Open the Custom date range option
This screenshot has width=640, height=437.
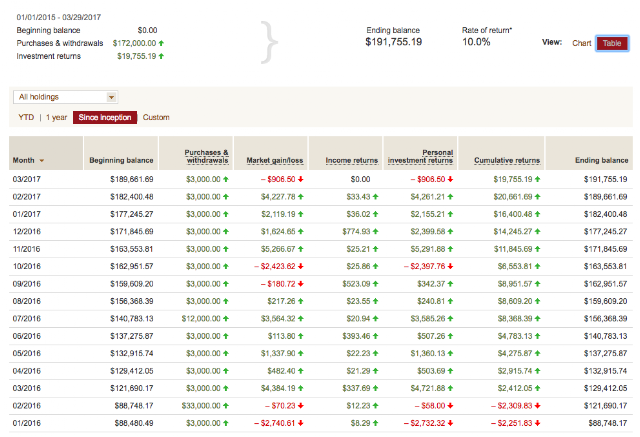156,118
